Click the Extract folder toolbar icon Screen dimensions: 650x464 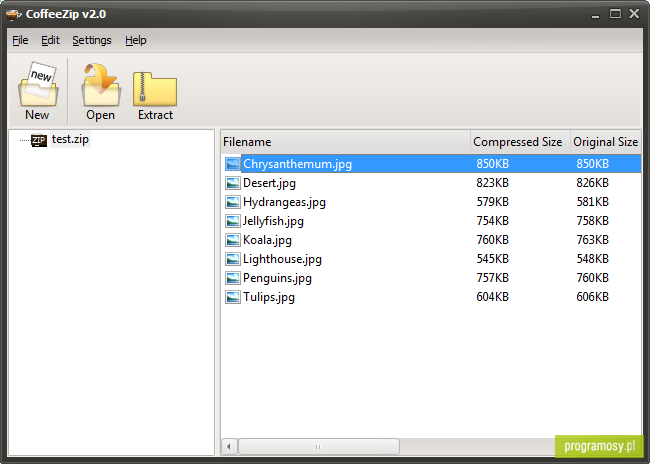pyautogui.click(x=155, y=89)
